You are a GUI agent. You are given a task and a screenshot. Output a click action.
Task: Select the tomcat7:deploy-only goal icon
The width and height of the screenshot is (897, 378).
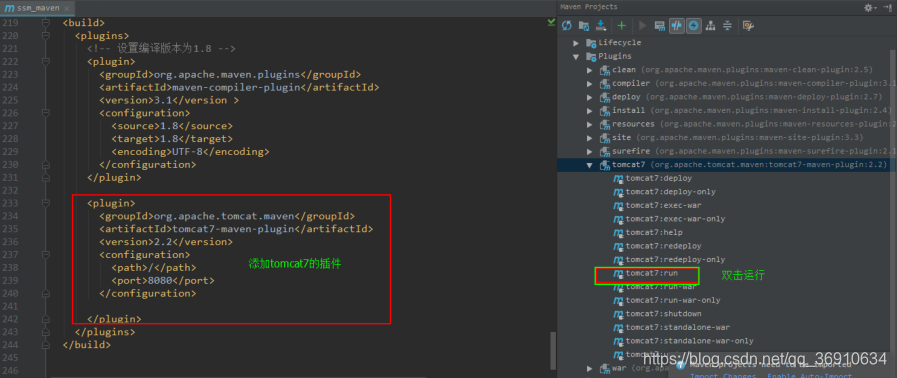(618, 192)
